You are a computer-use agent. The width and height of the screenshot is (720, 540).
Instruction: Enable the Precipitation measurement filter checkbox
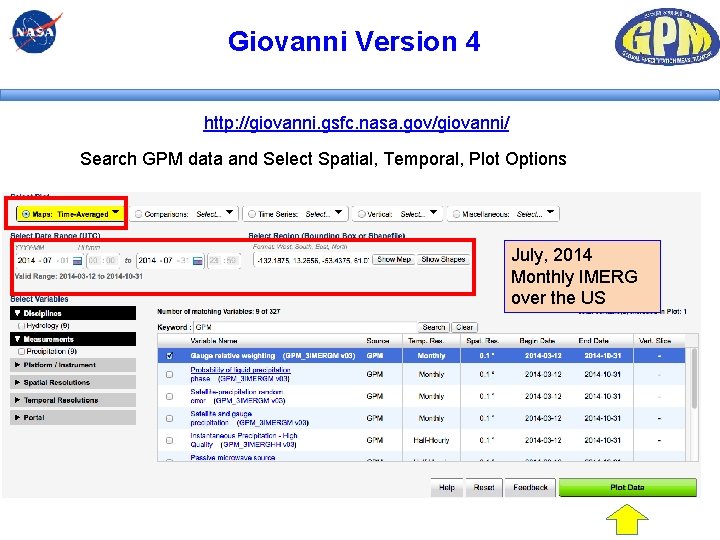click(x=21, y=351)
